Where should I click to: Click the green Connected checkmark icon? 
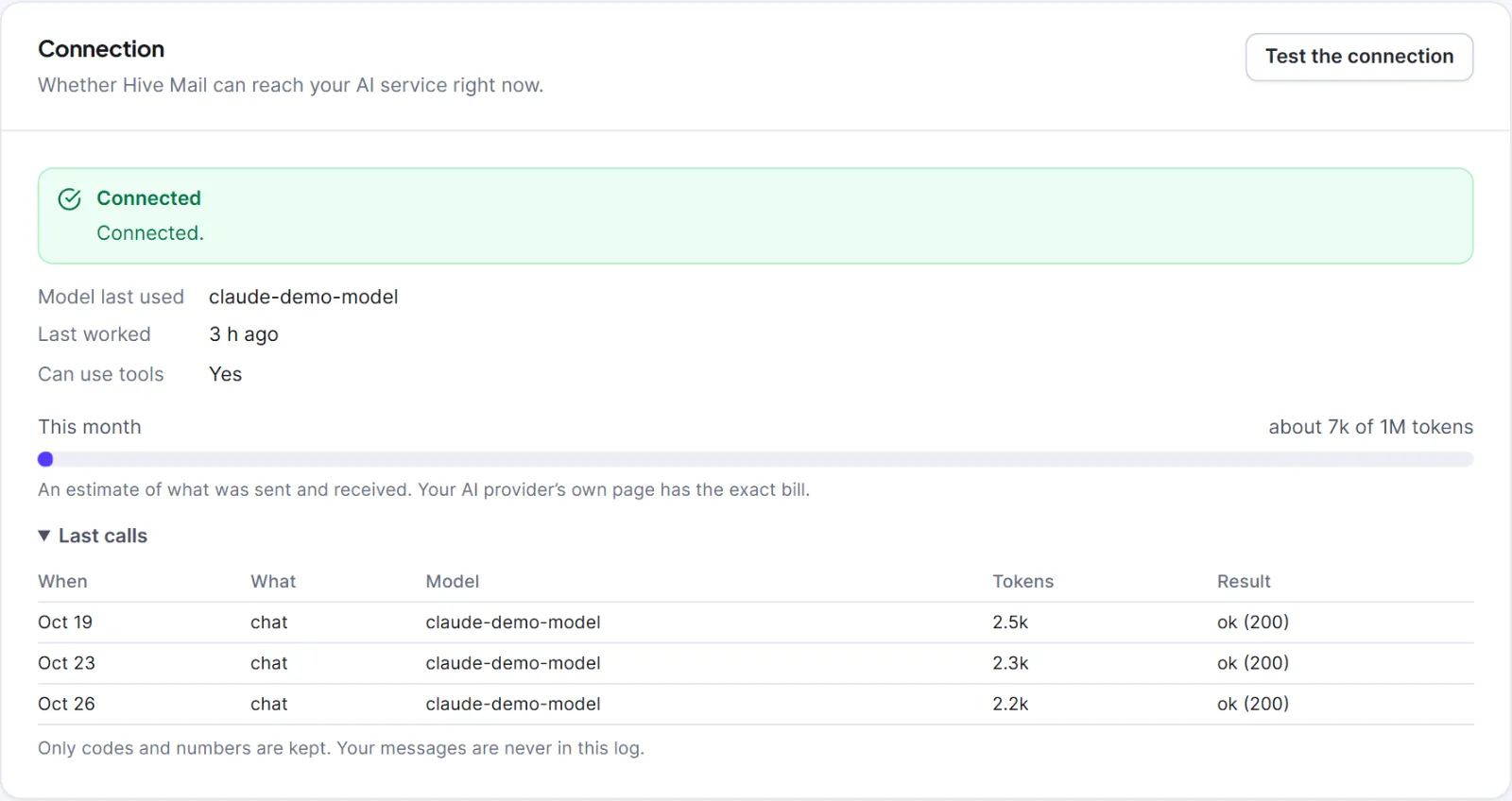pos(70,198)
